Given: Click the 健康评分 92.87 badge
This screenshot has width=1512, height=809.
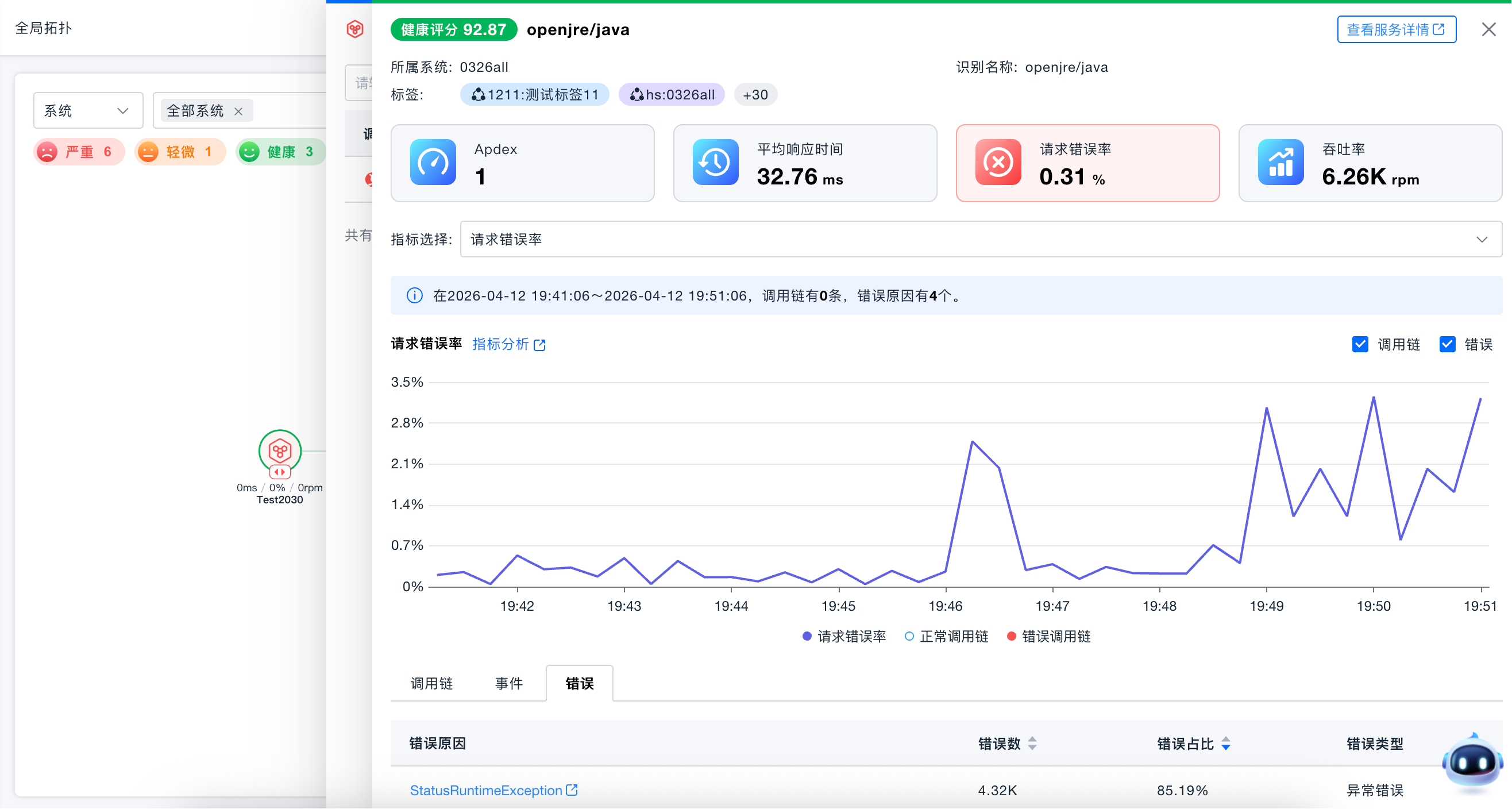Looking at the screenshot, I should [x=454, y=29].
